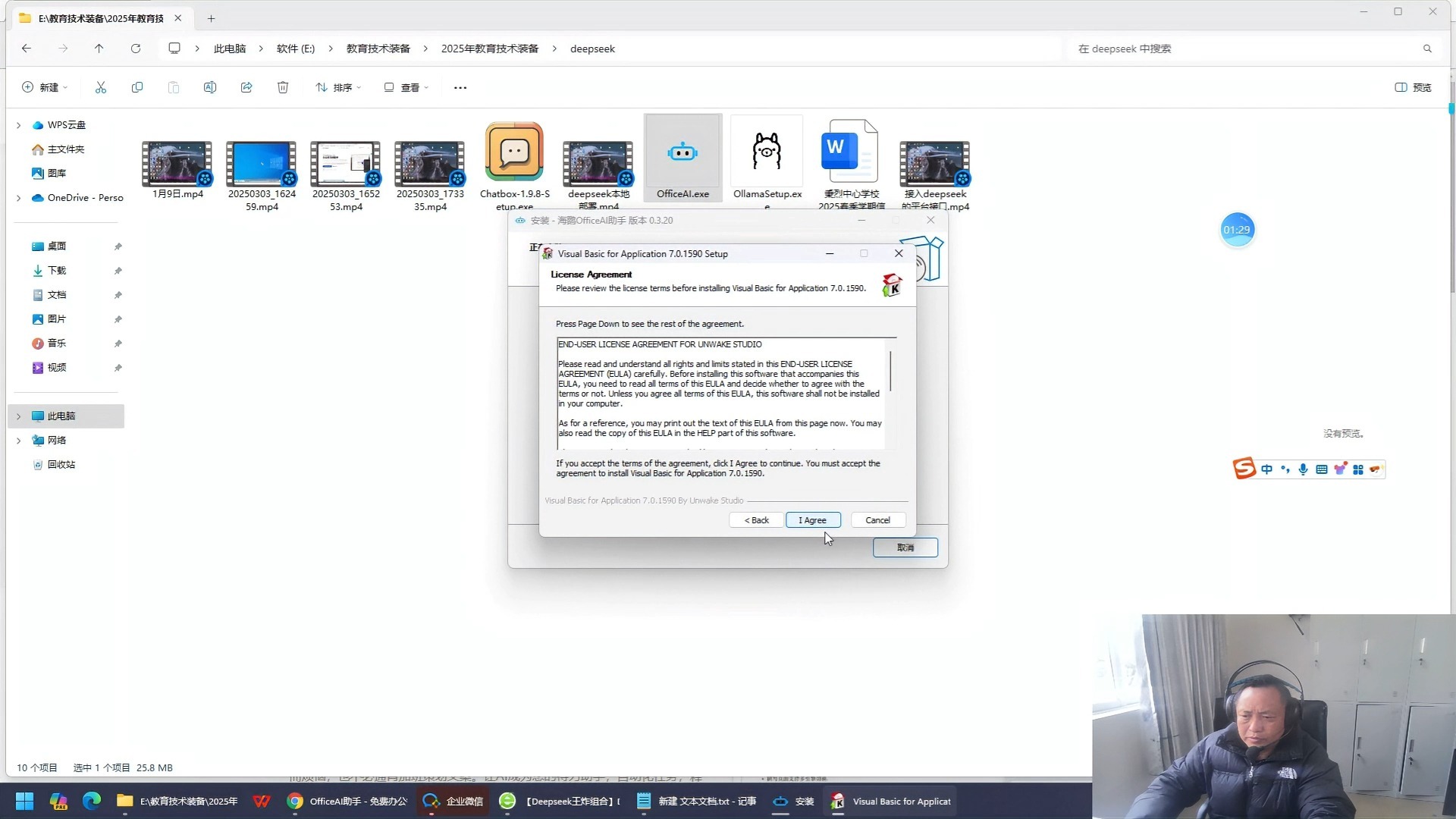
Task: Open the Sogou virtual keyboard icon
Action: click(1321, 469)
